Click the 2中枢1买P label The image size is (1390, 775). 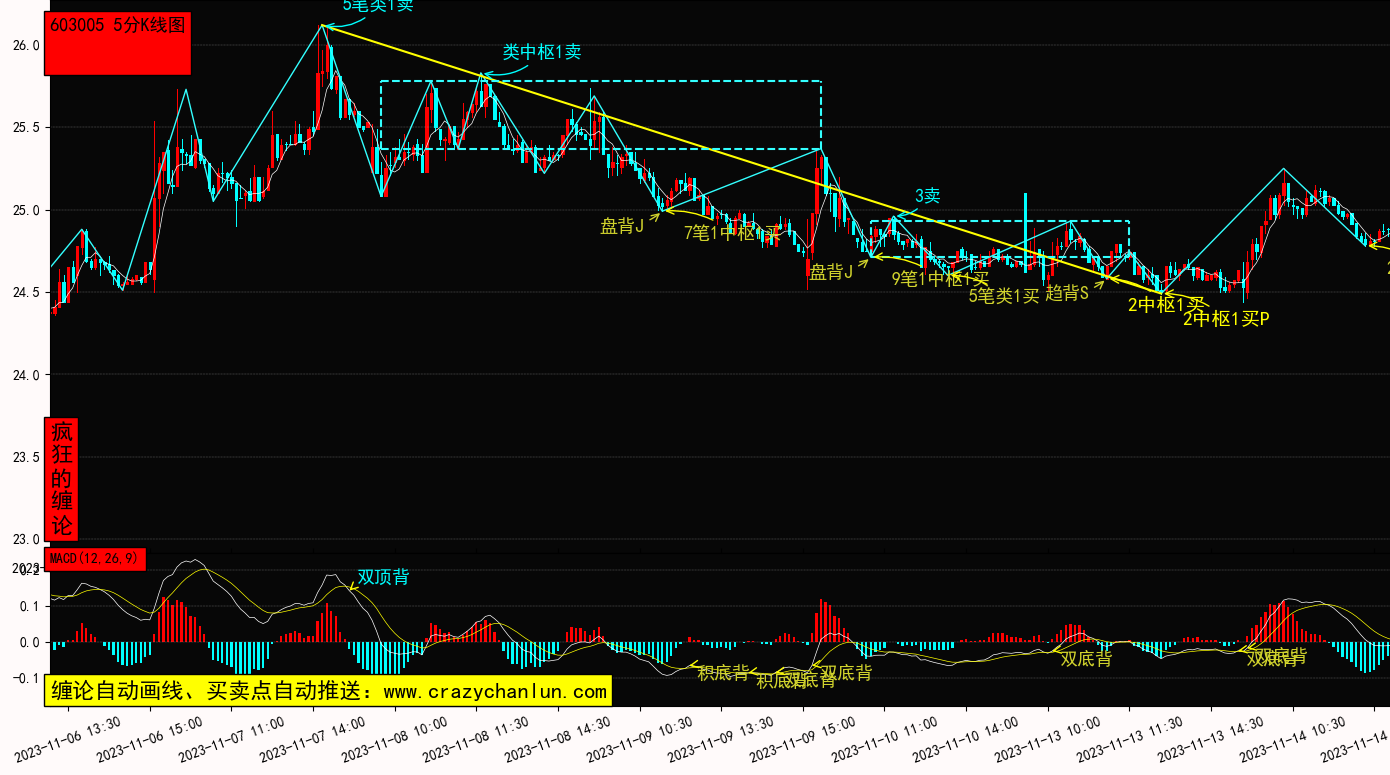tap(1226, 319)
